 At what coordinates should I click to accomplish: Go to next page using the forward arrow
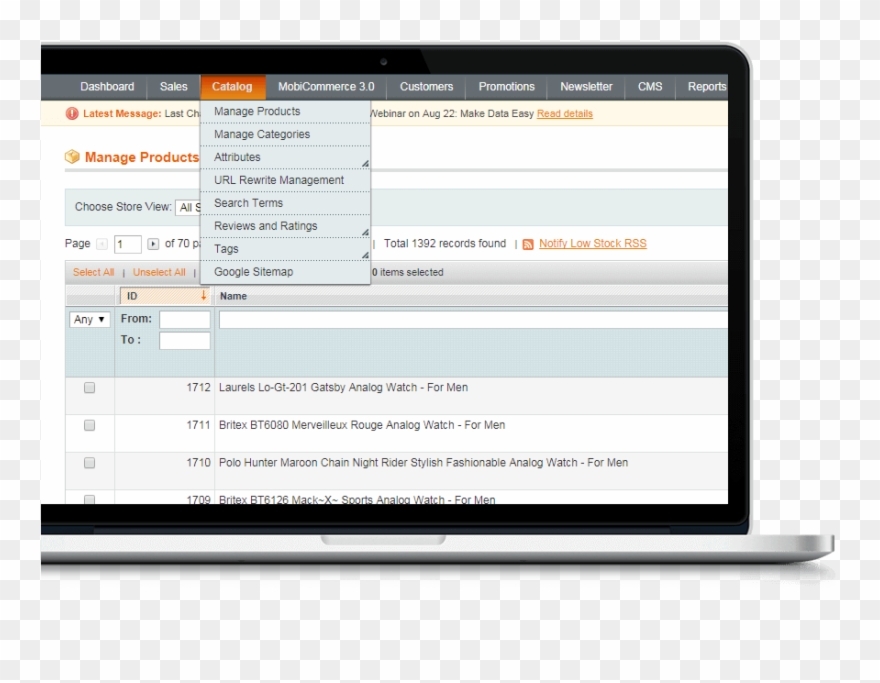click(151, 243)
